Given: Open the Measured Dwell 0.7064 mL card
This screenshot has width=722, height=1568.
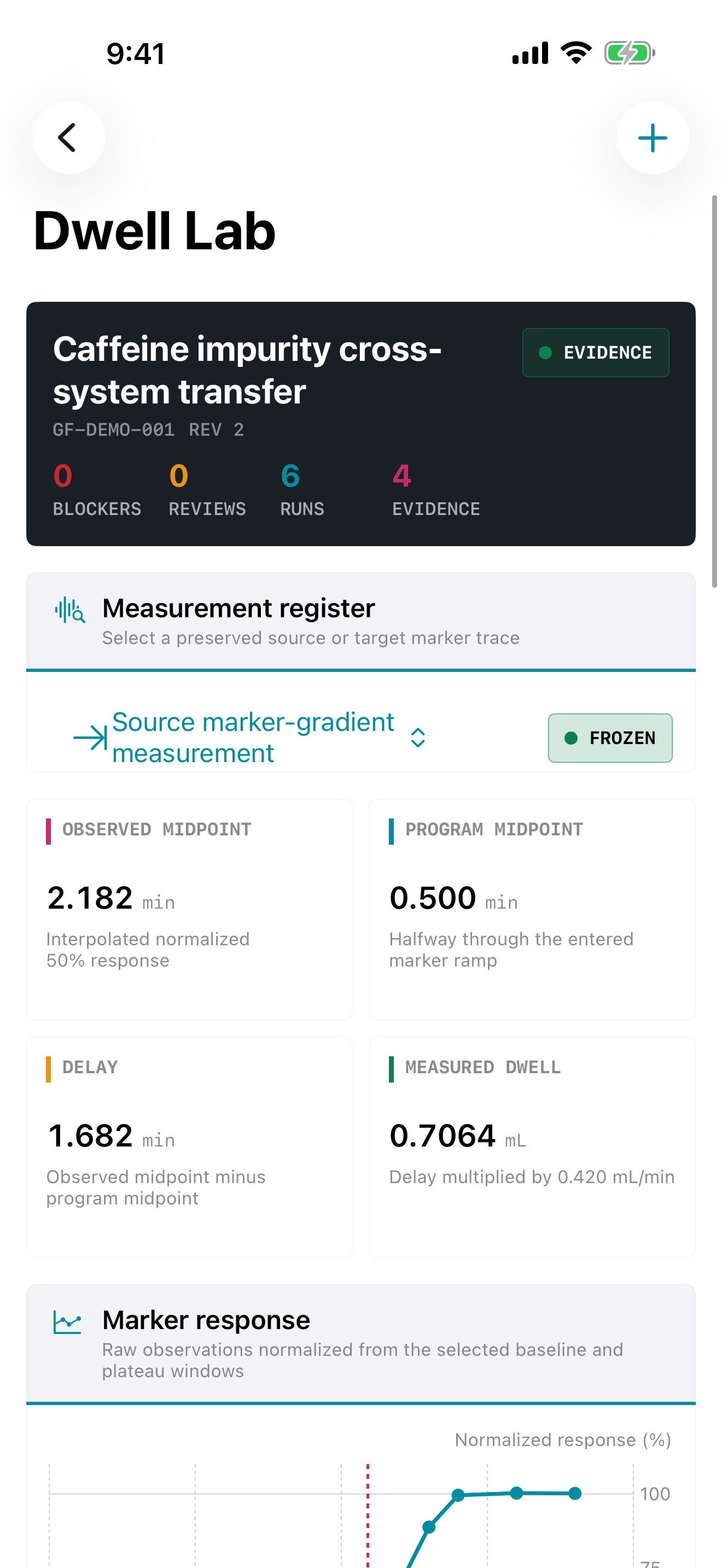Looking at the screenshot, I should (x=532, y=1147).
